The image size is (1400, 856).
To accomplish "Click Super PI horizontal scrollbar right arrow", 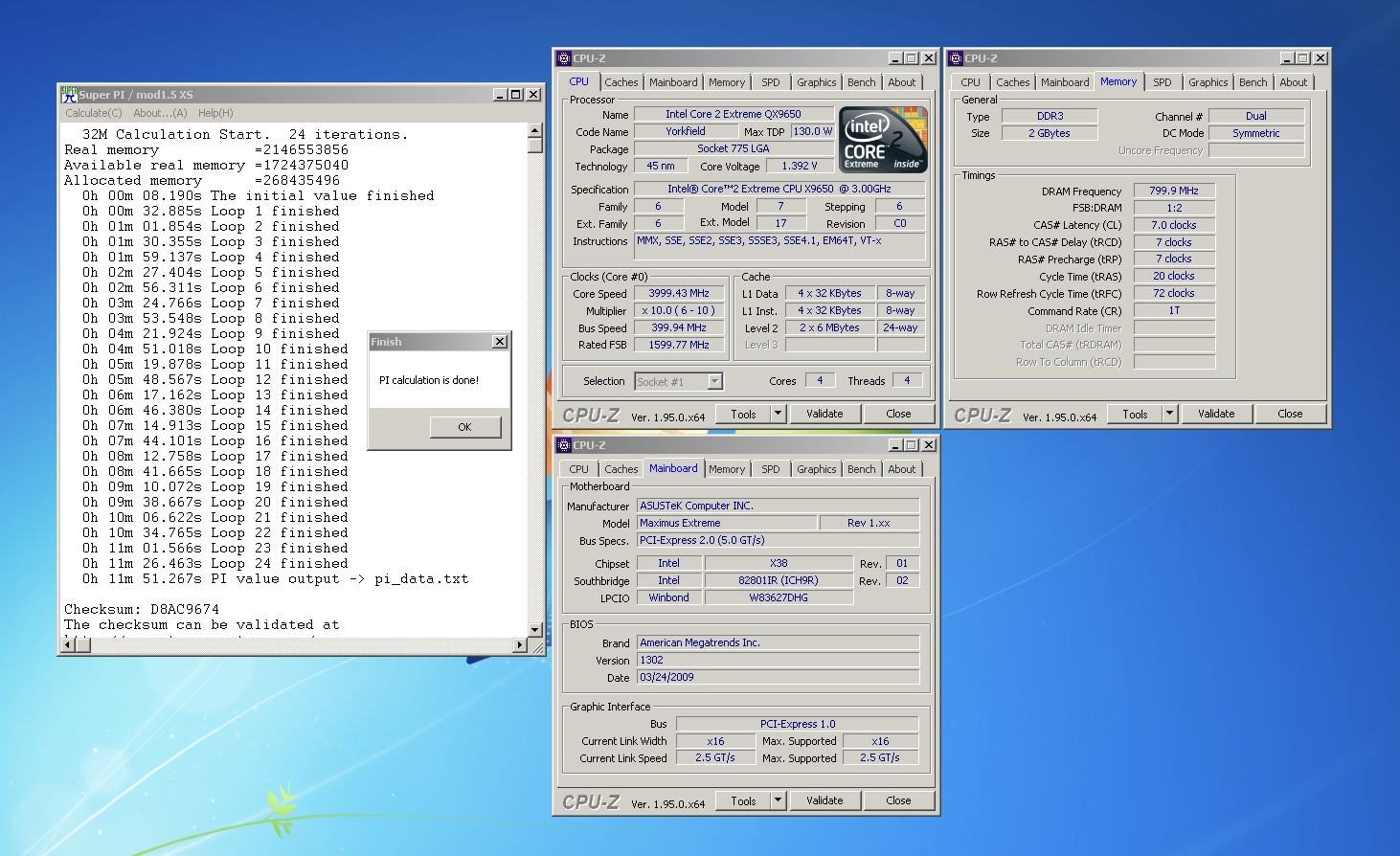I will pos(520,645).
